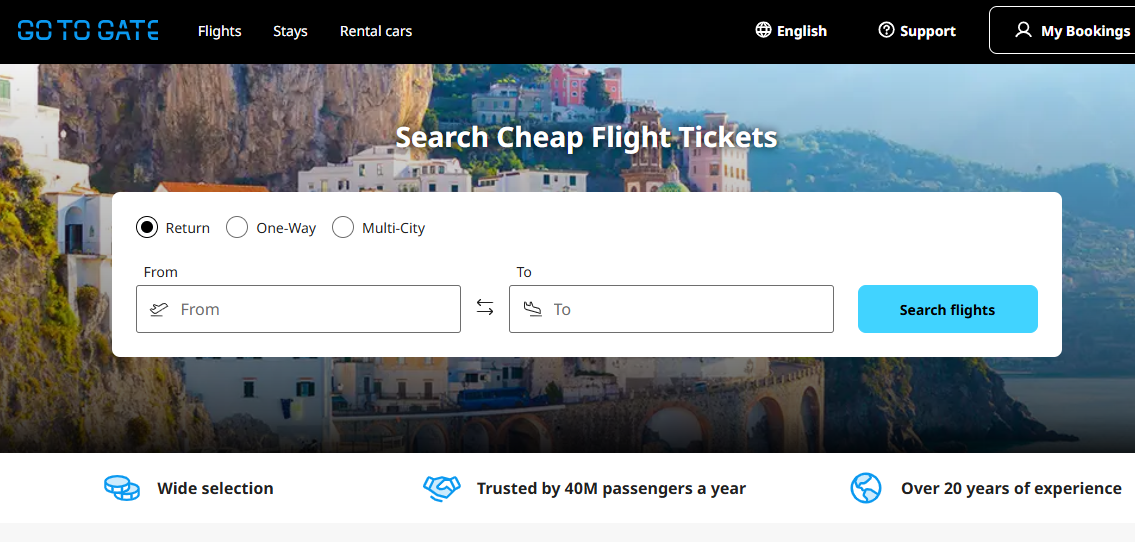Click the Support question mark icon
This screenshot has height=542, width=1135.
point(886,30)
